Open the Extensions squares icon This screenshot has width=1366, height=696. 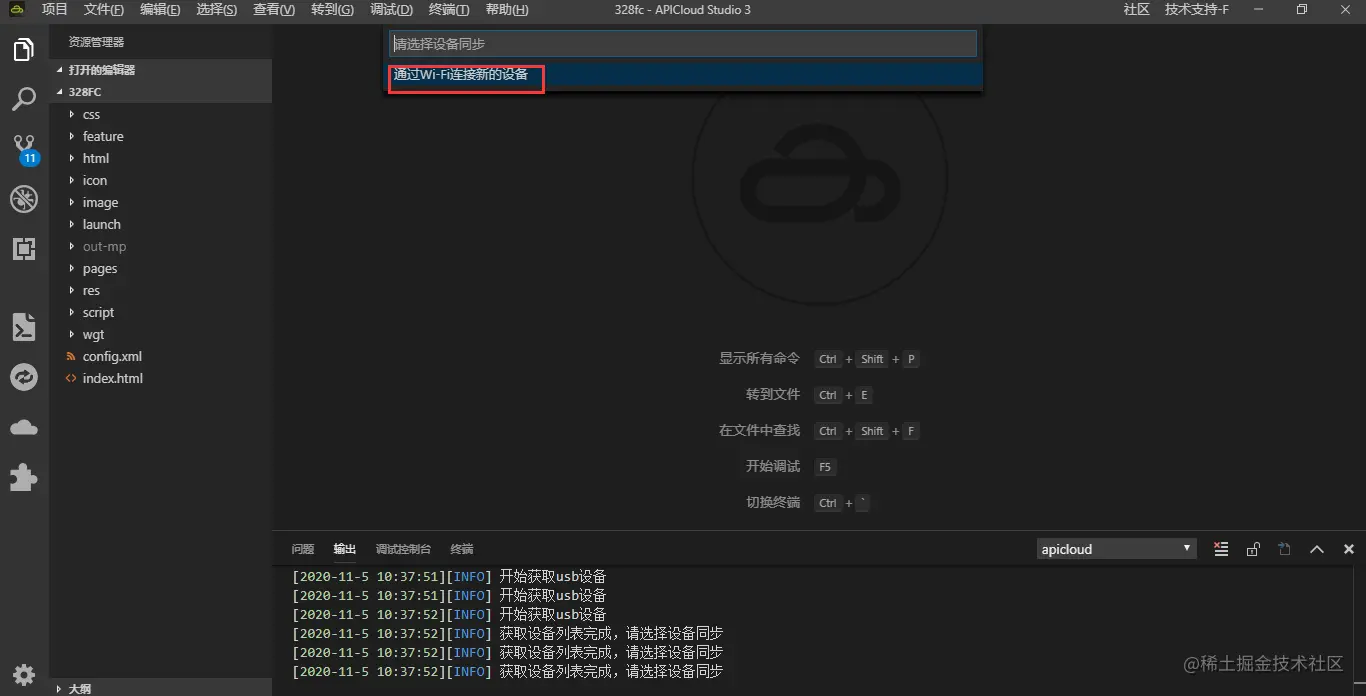click(24, 249)
